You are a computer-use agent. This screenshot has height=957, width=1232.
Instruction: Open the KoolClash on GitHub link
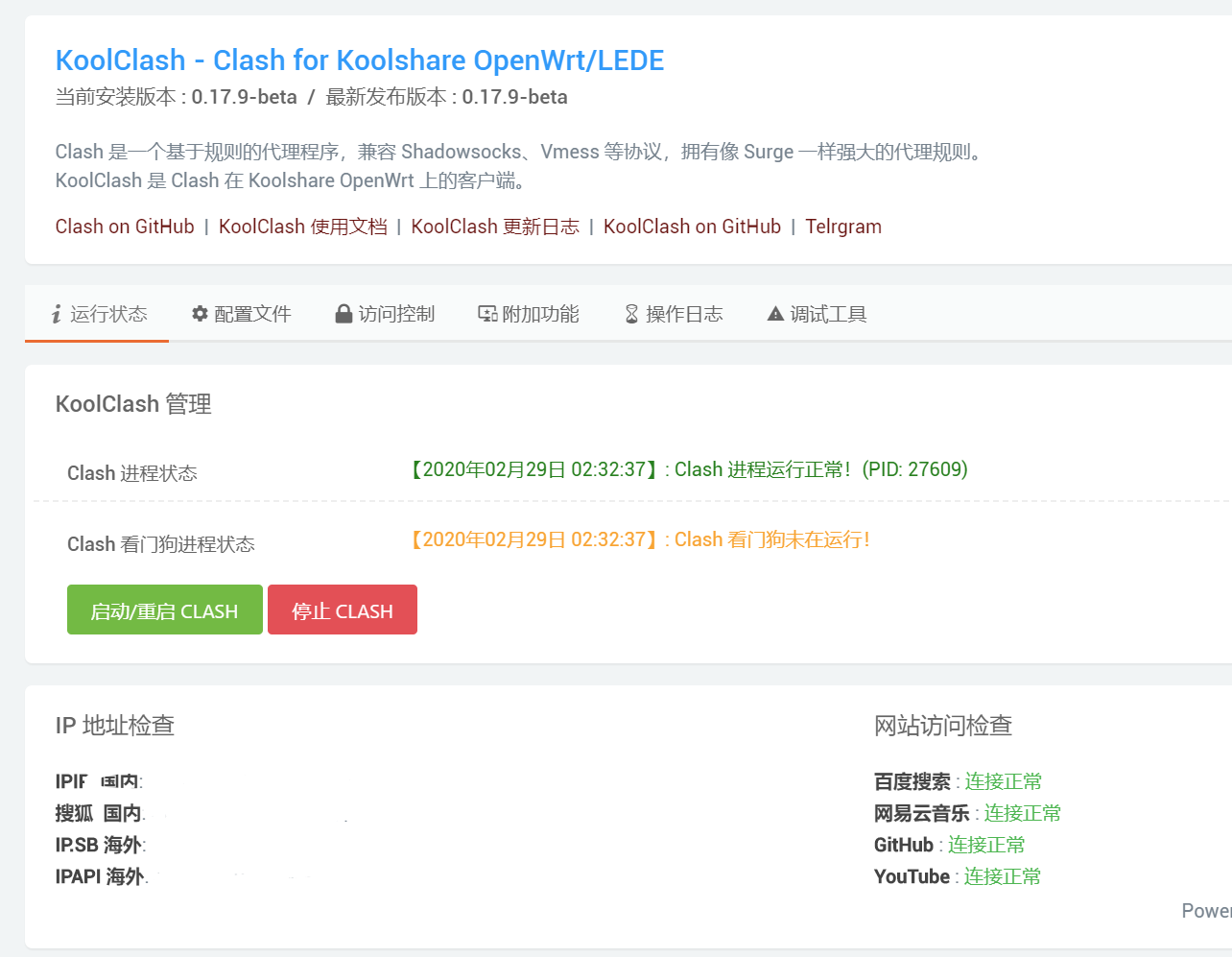click(x=692, y=227)
